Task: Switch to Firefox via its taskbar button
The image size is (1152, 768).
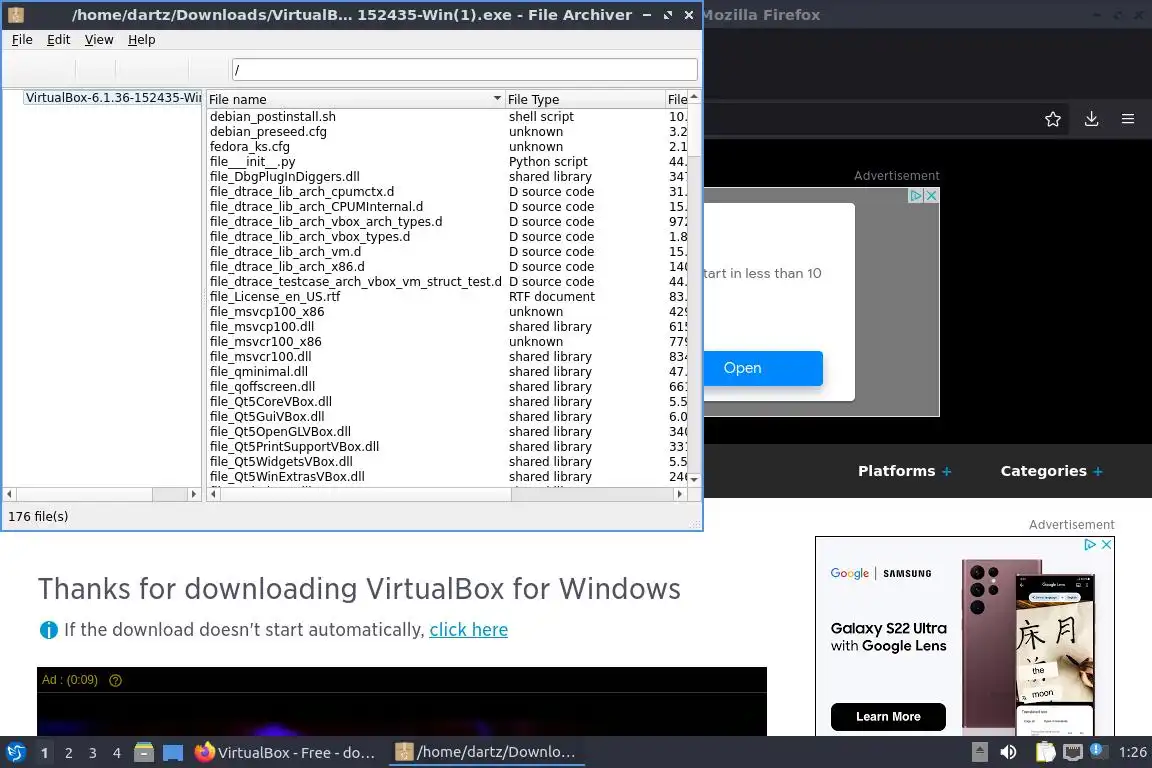Action: pos(285,753)
